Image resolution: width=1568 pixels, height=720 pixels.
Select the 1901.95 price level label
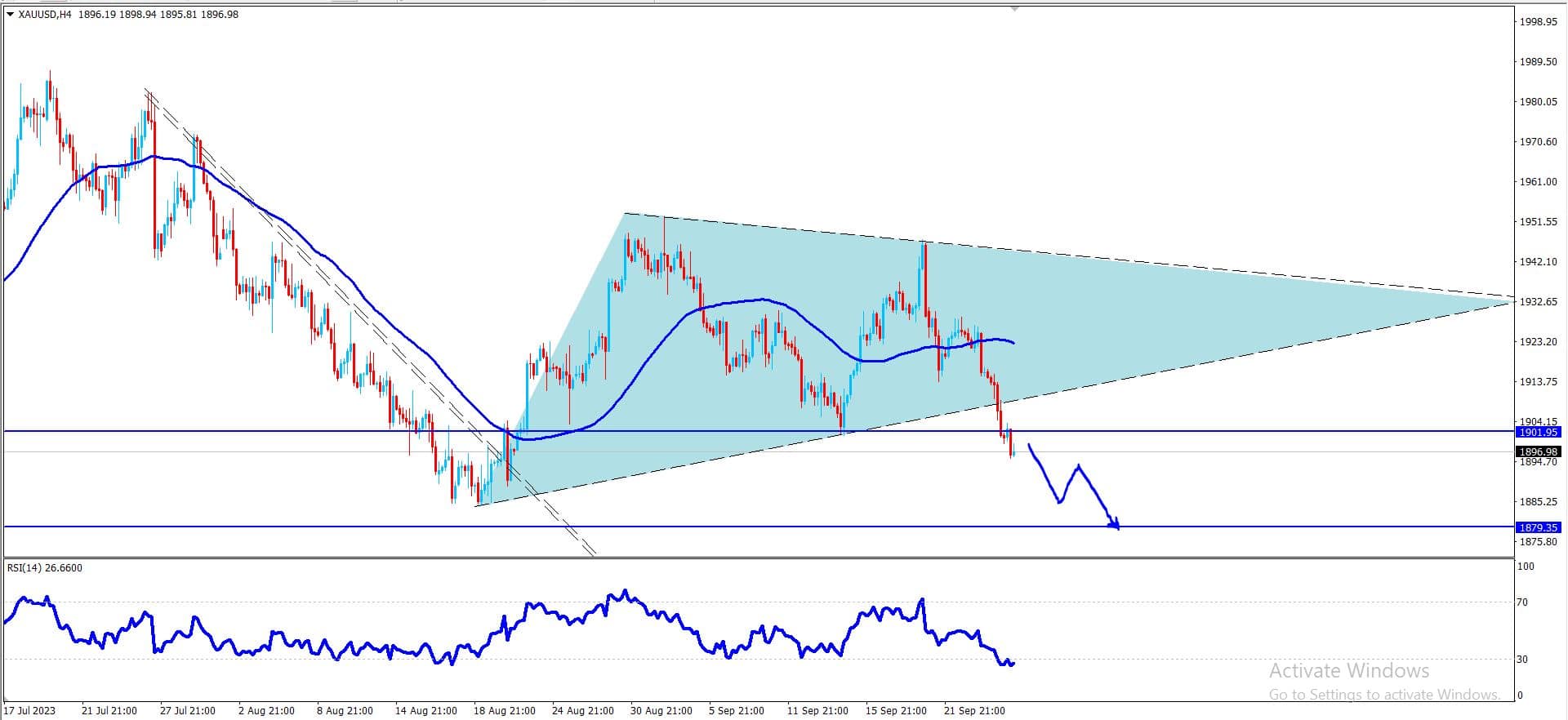click(x=1538, y=432)
